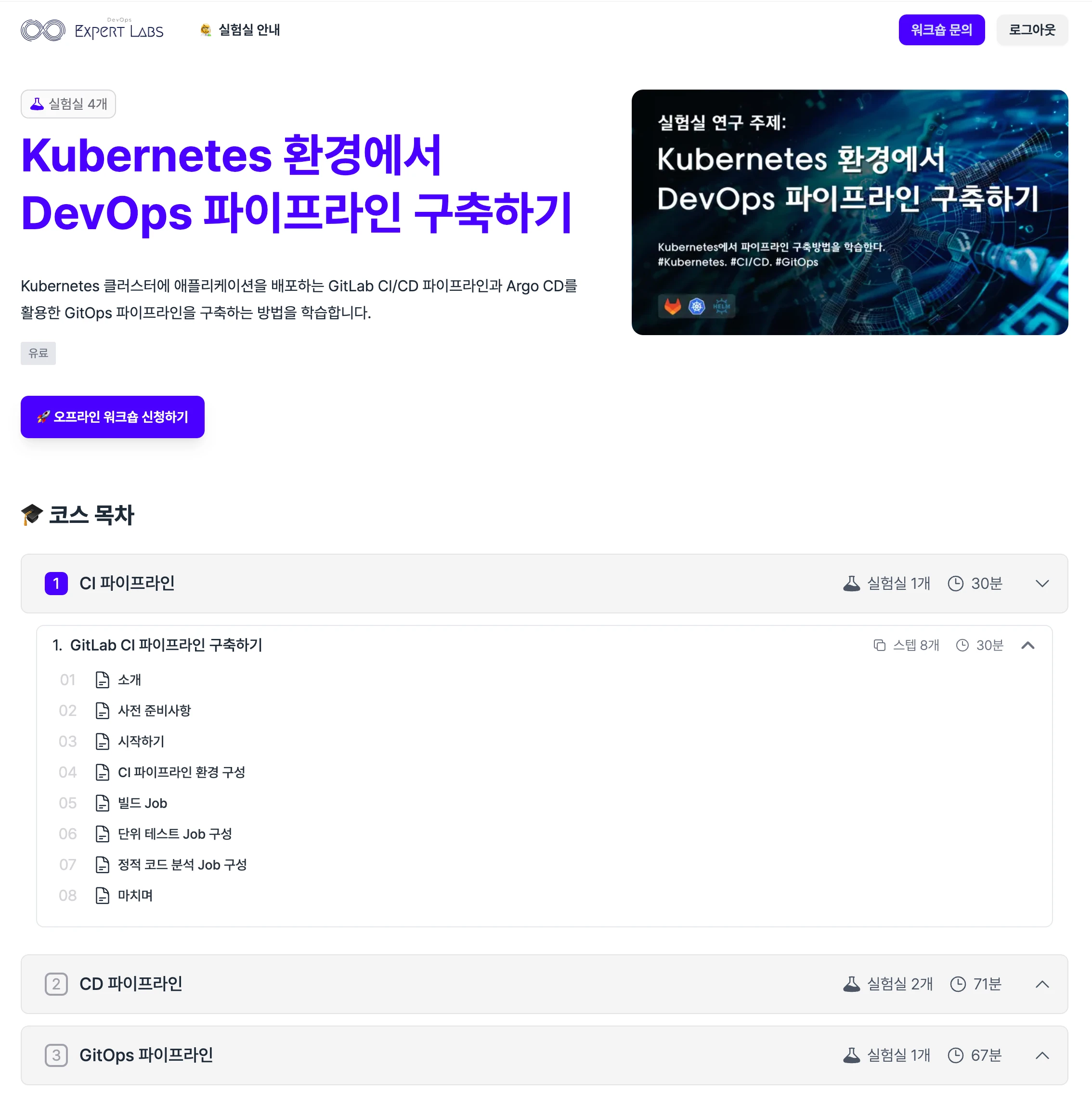Click the document icon for 빌드 Job

(102, 803)
